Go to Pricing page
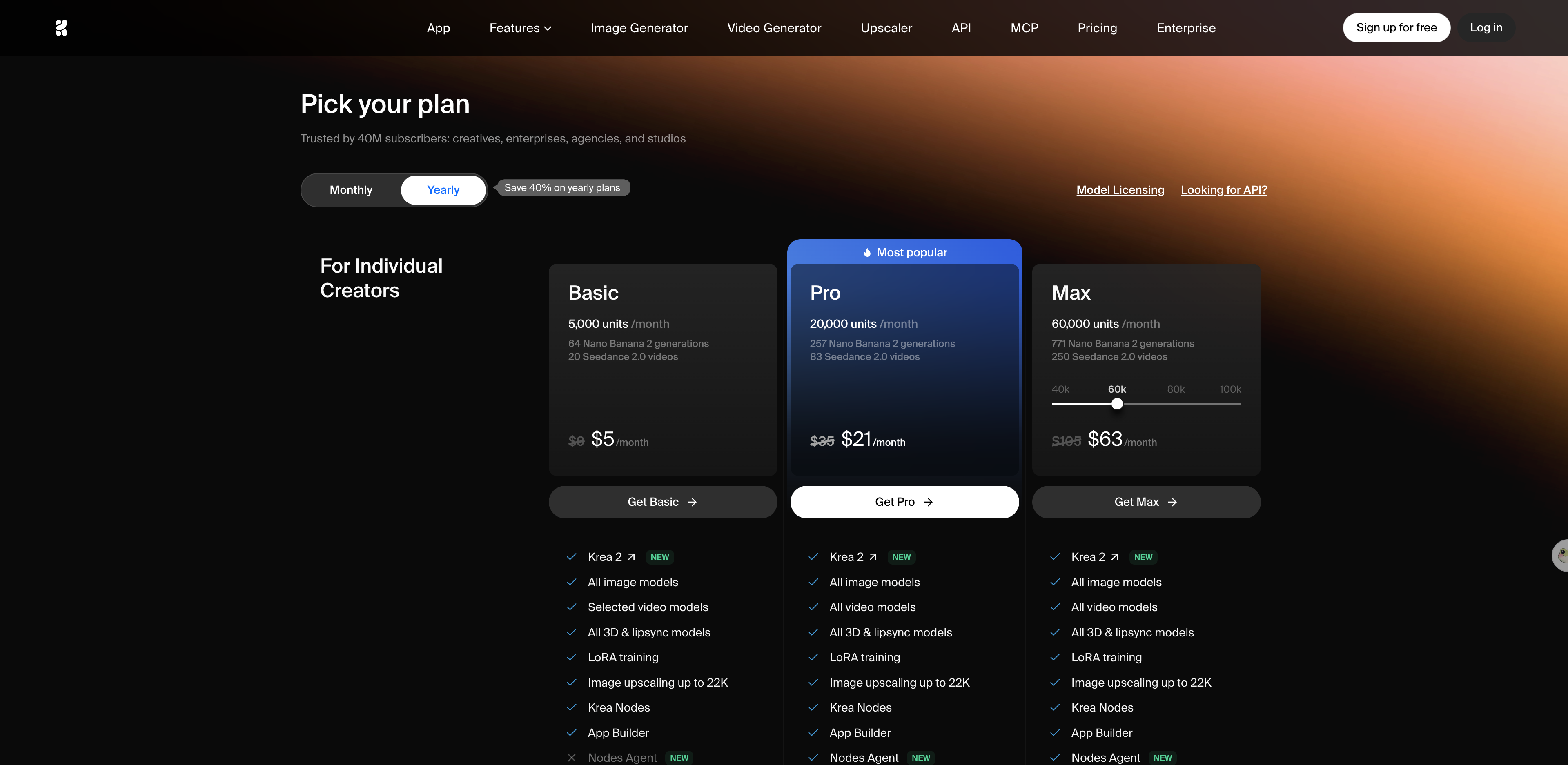This screenshot has width=1568, height=765. 1098,28
